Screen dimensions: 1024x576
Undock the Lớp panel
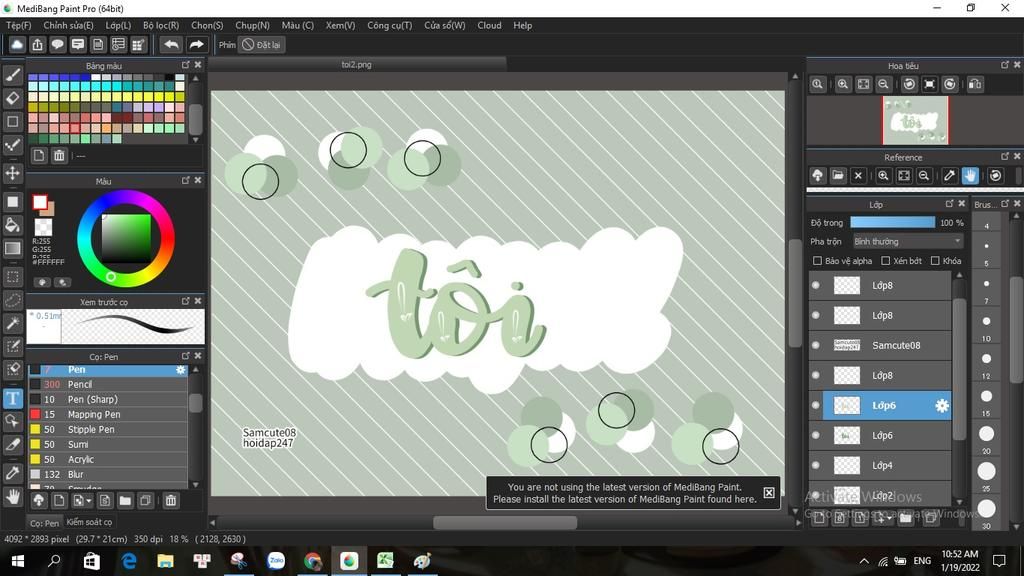point(949,204)
